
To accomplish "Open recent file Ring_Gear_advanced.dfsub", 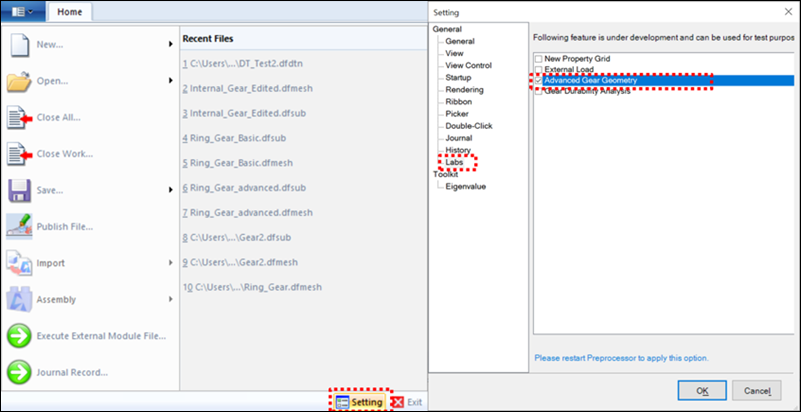I will (x=244, y=188).
